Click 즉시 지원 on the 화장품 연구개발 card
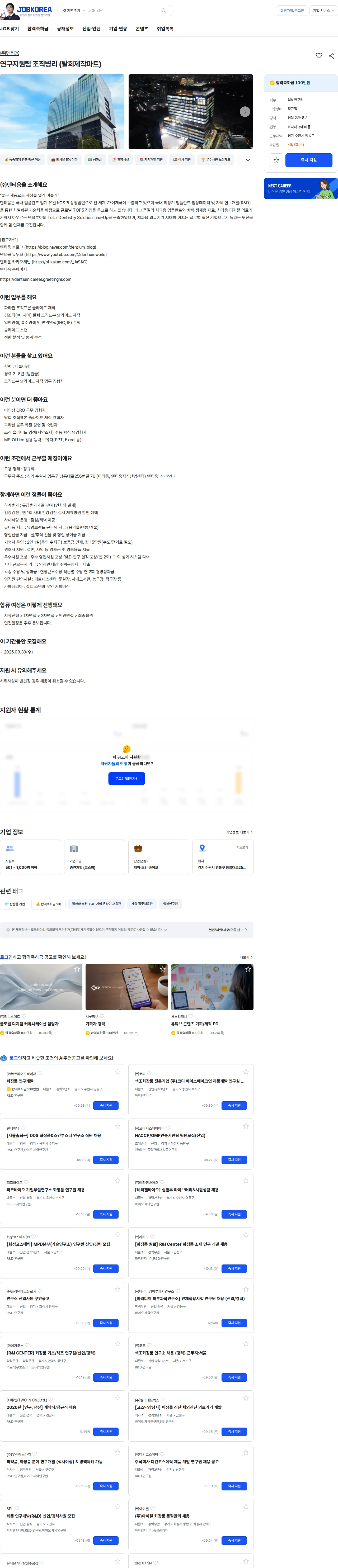Screen dimensions: 338x1568 click(106, 1105)
